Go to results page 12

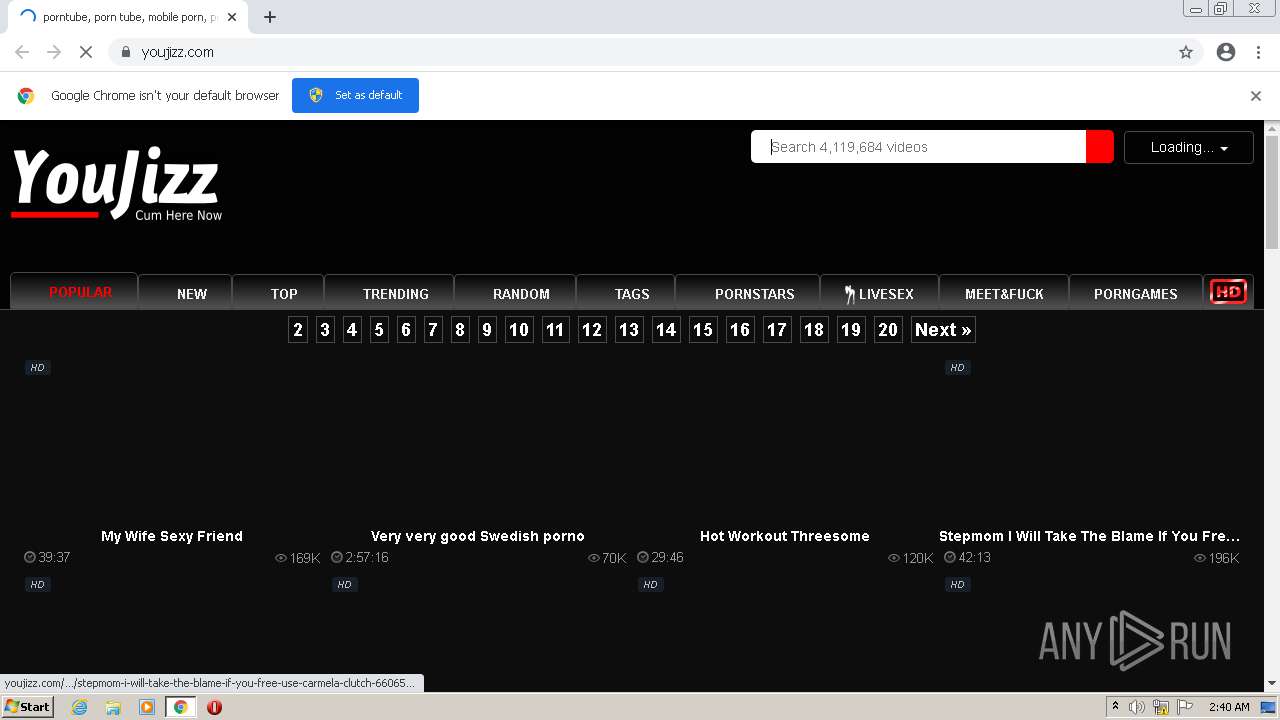592,330
